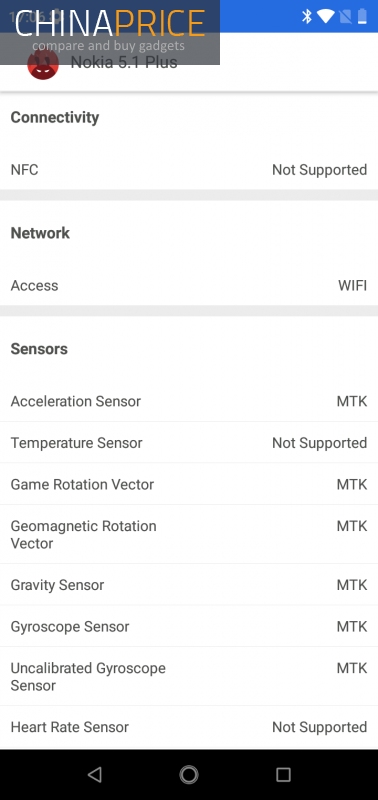Tap the no-SIM status icon
The width and height of the screenshot is (378, 800).
click(x=345, y=16)
